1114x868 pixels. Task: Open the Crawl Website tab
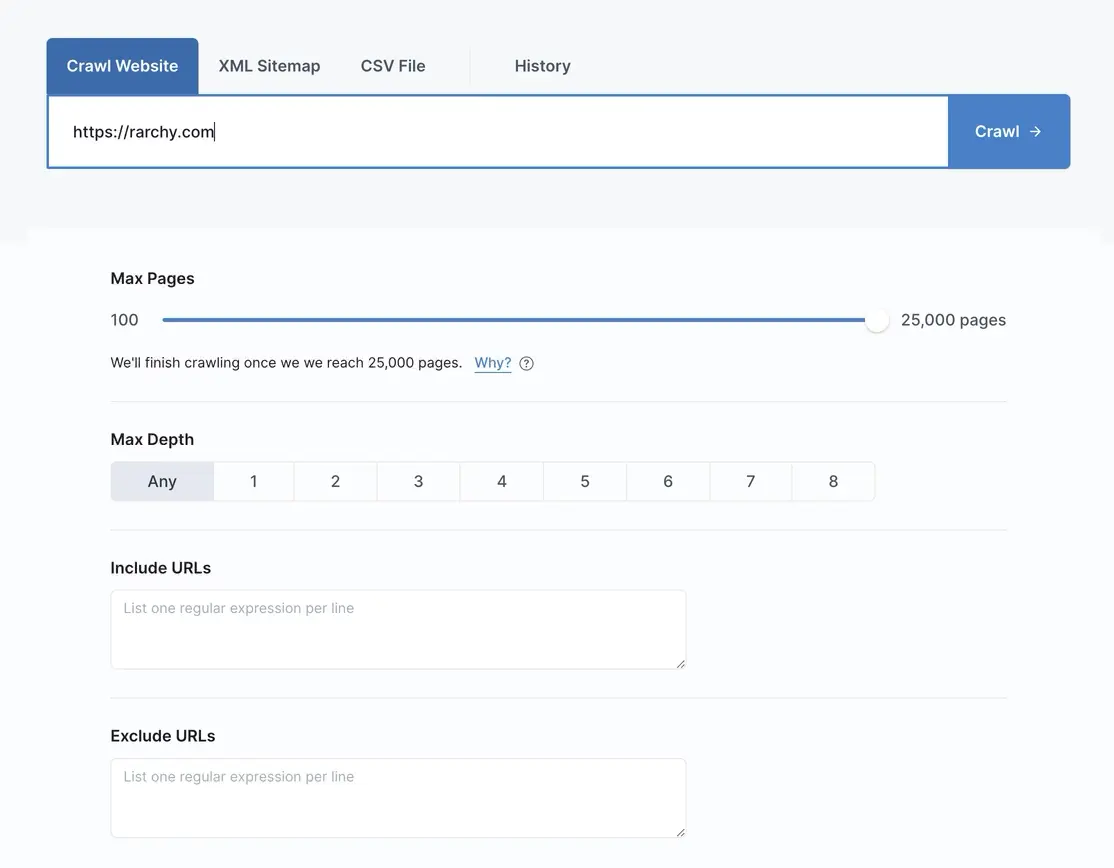(x=122, y=66)
